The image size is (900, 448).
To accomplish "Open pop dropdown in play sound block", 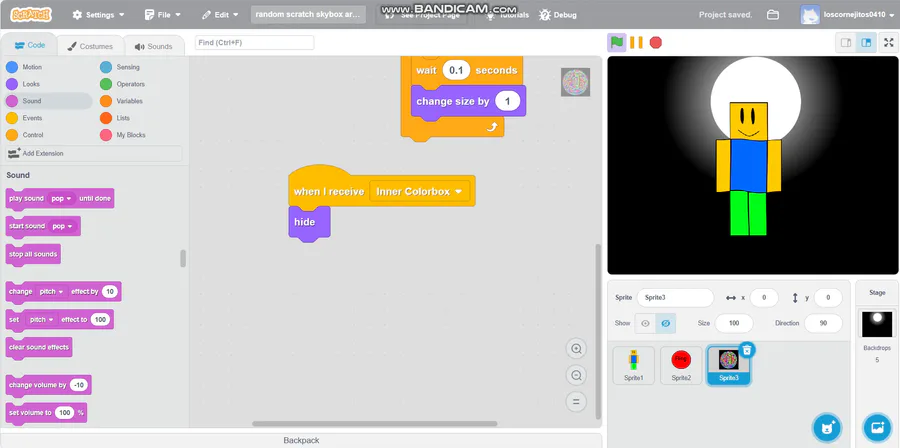I will (x=61, y=198).
